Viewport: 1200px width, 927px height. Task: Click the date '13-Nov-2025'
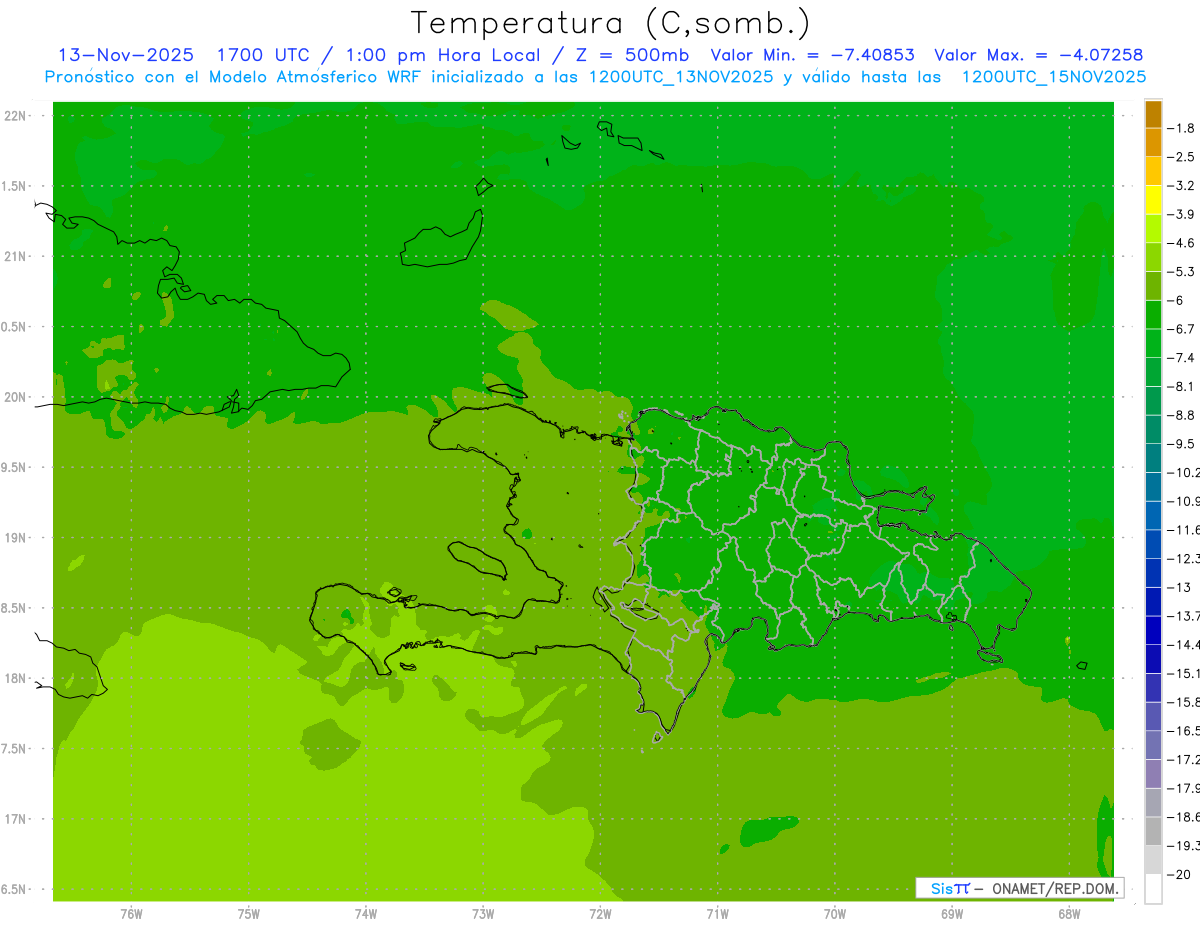tap(126, 55)
